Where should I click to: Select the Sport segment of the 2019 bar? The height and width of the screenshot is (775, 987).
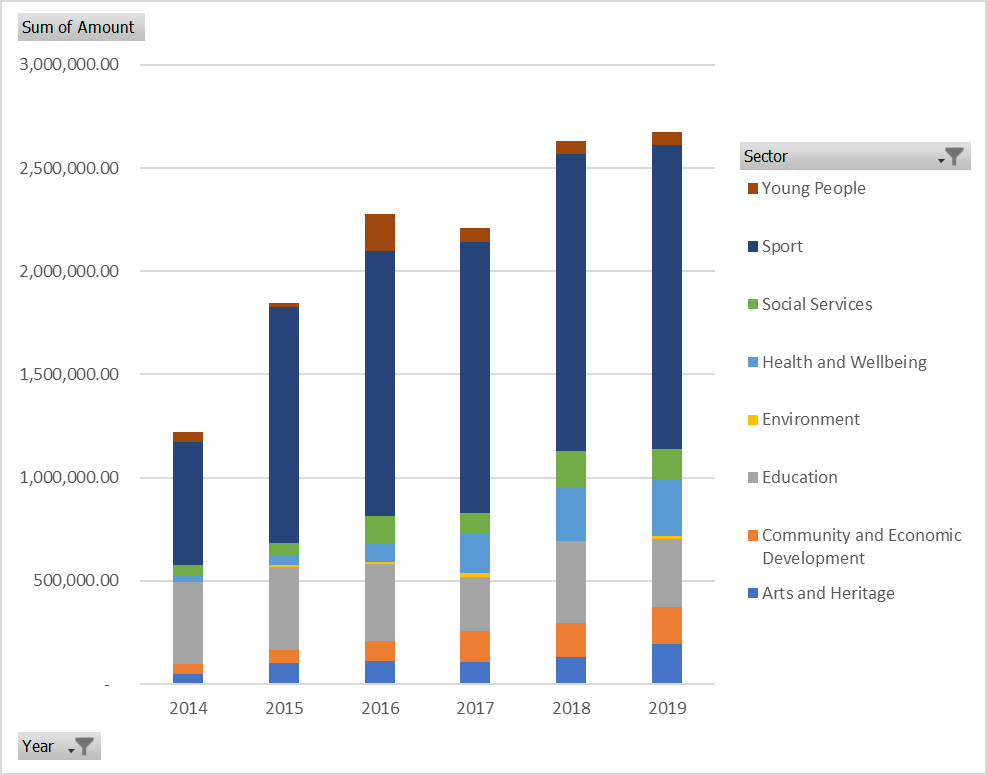tap(667, 297)
